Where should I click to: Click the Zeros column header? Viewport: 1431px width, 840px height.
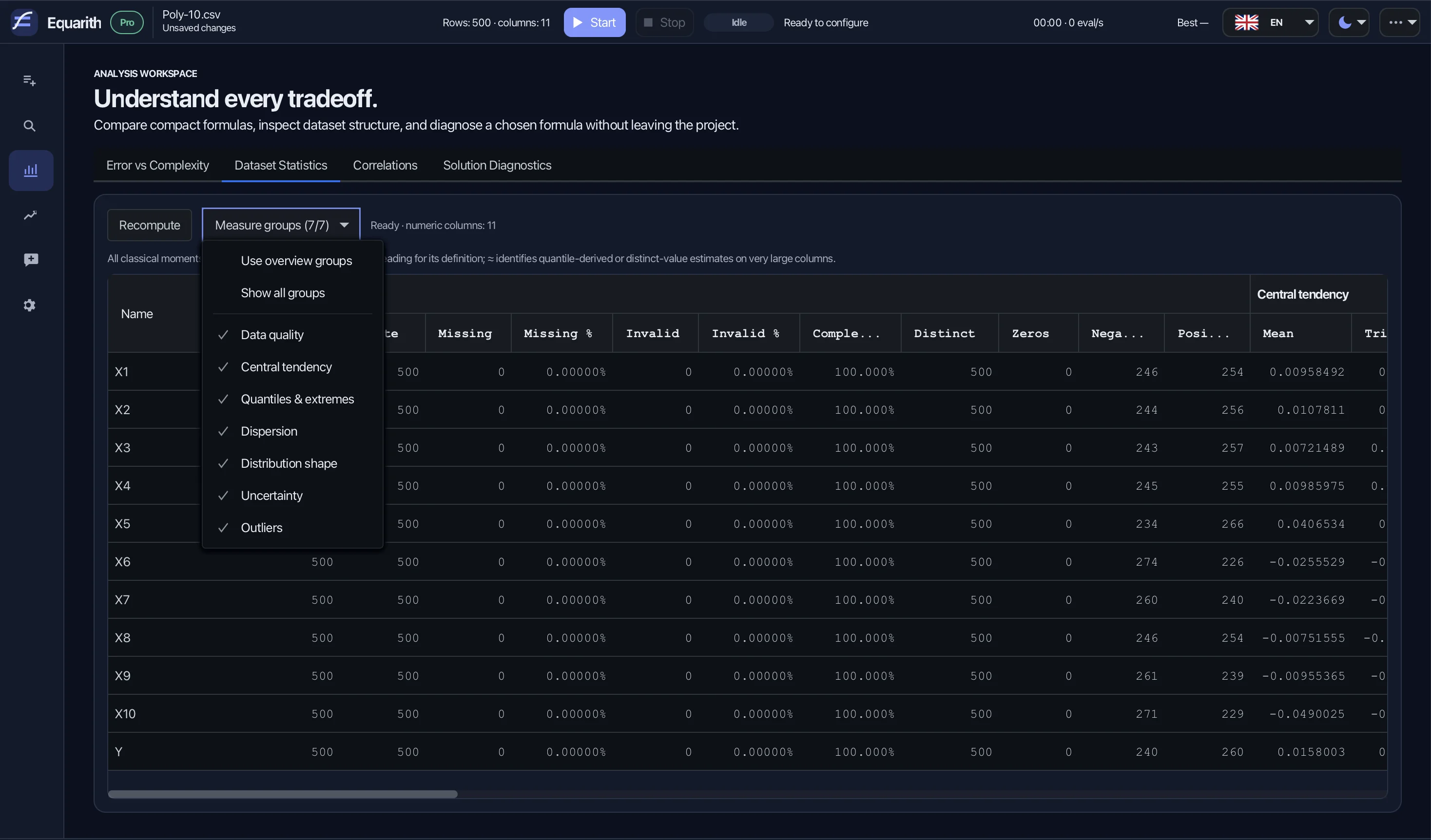pos(1038,333)
